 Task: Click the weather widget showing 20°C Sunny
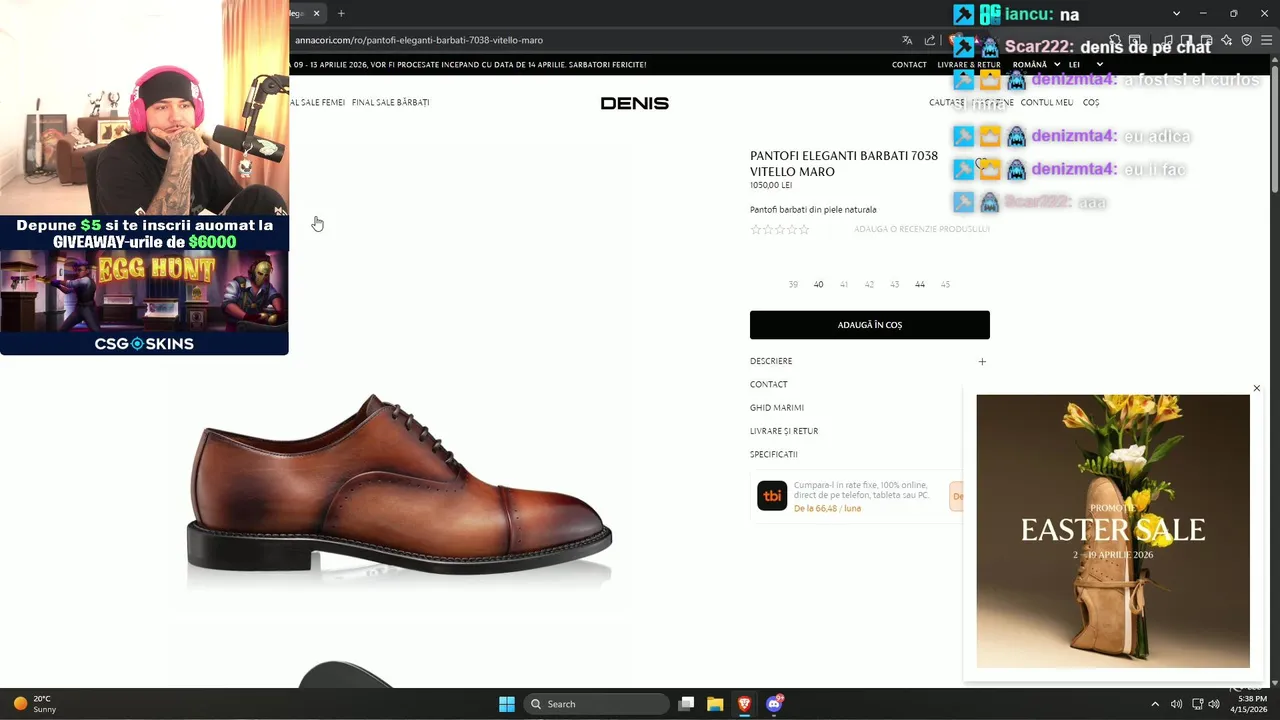click(x=34, y=704)
